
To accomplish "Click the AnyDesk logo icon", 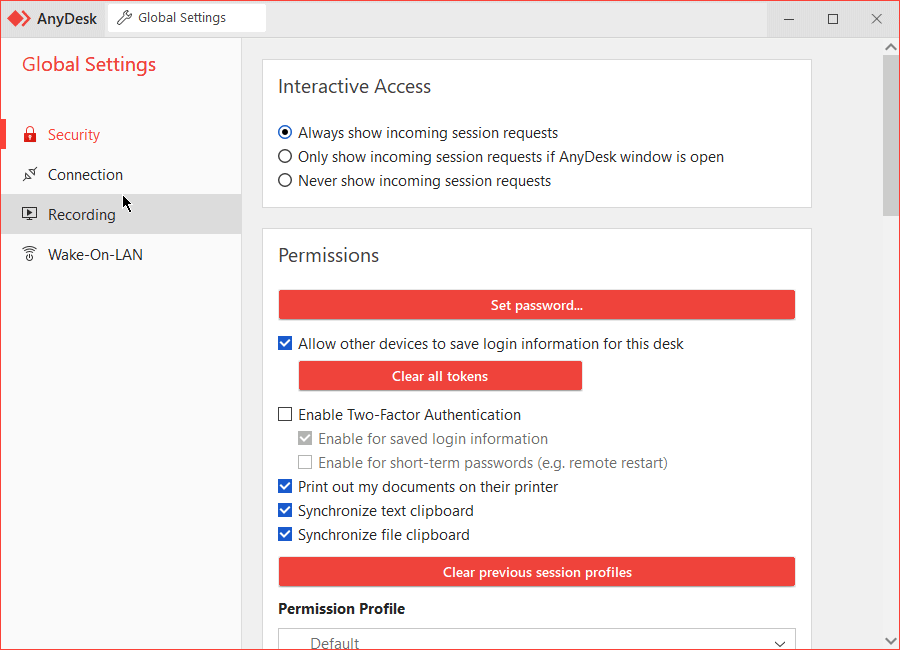I will (x=18, y=18).
